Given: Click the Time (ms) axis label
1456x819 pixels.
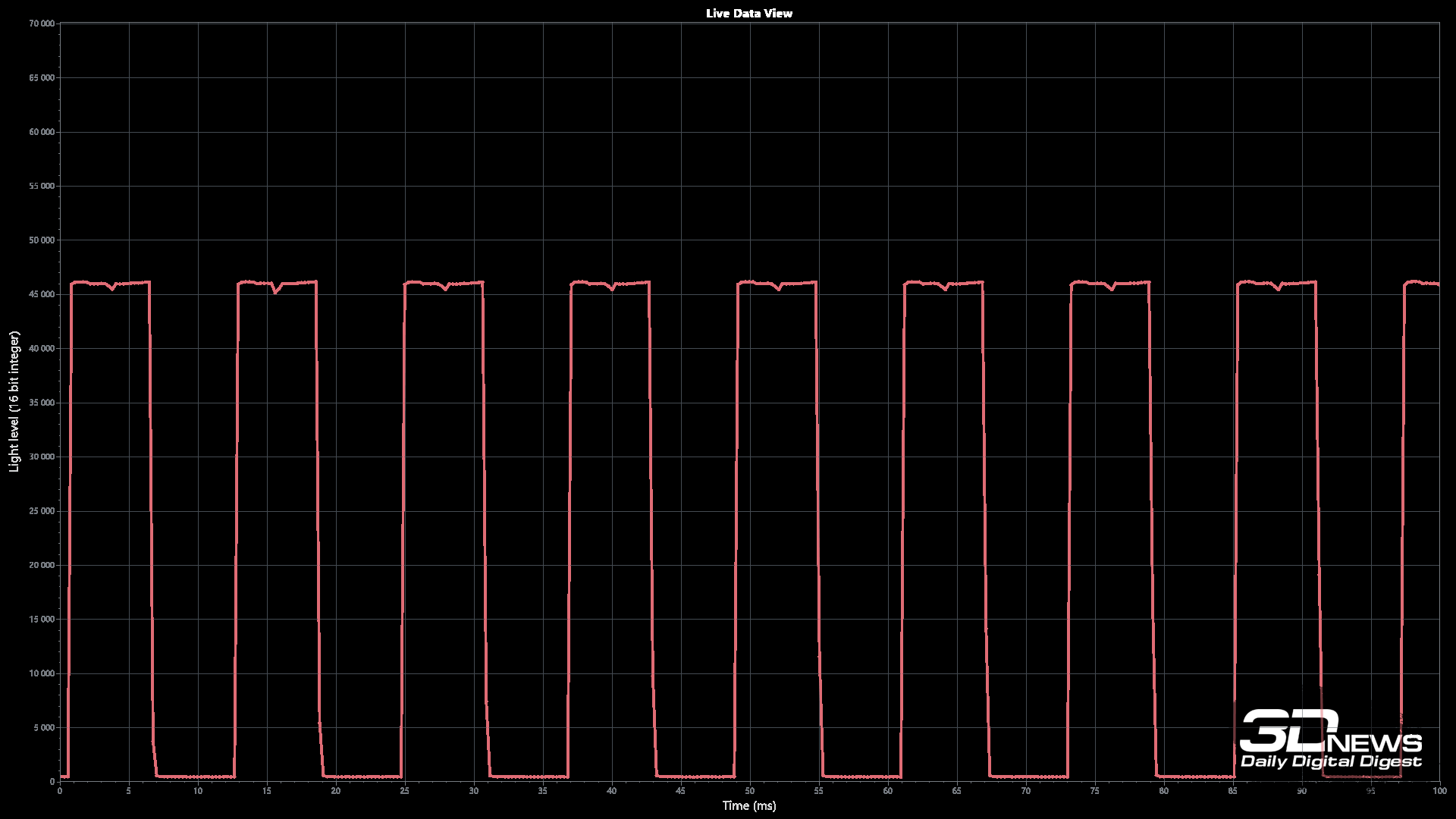Looking at the screenshot, I should (748, 805).
